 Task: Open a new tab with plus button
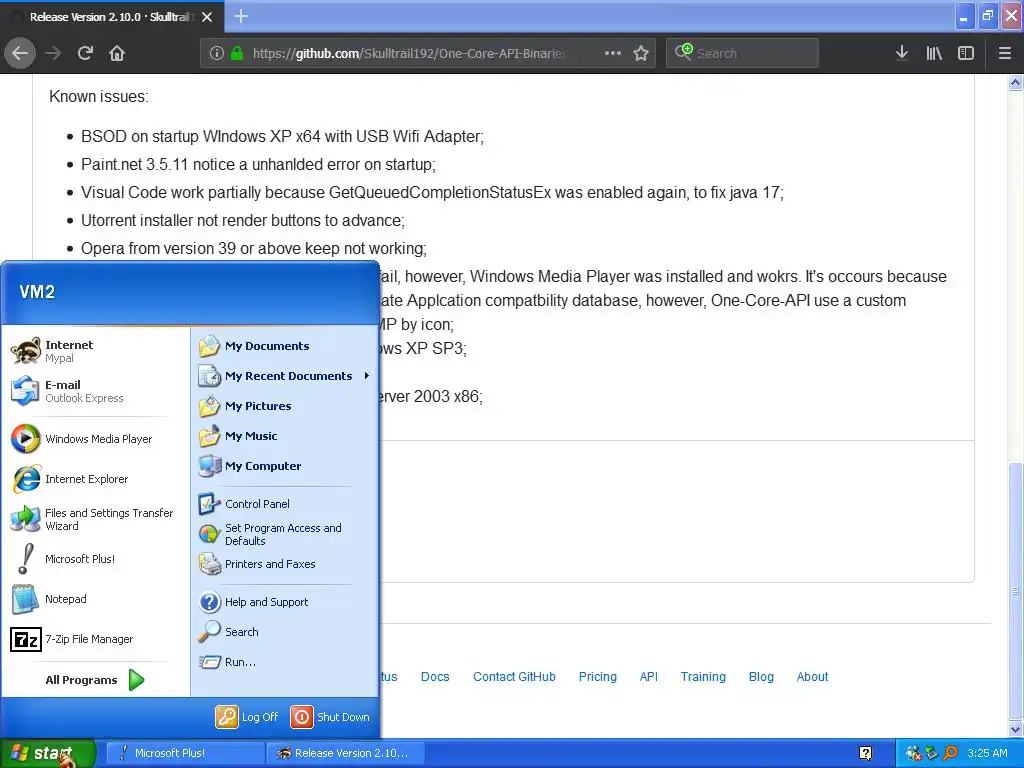click(x=241, y=16)
